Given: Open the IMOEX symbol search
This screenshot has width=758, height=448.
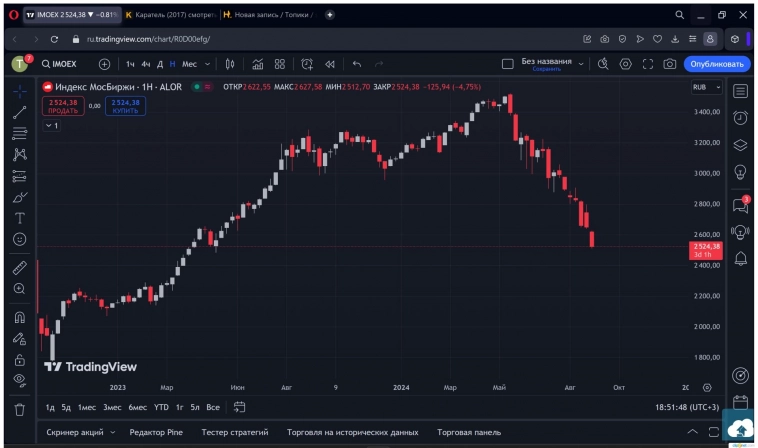Looking at the screenshot, I should (x=59, y=64).
